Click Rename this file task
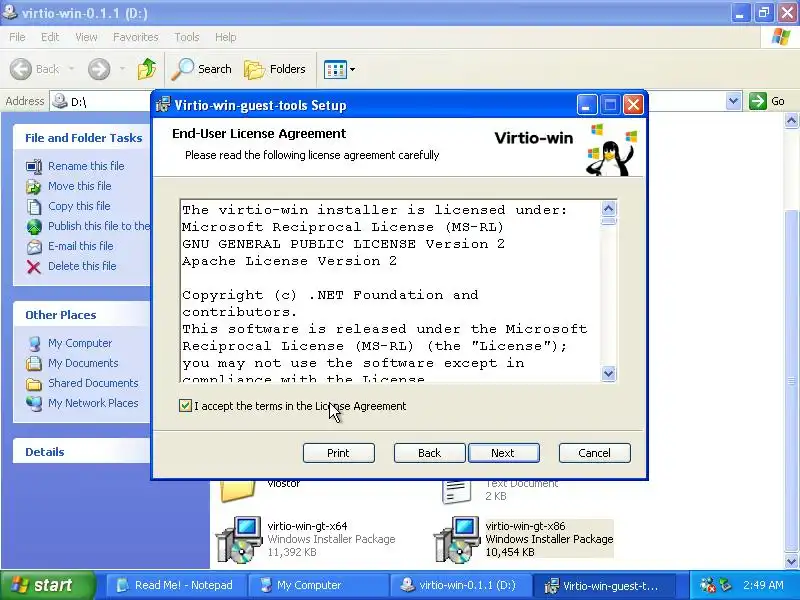The height and width of the screenshot is (600, 800). point(86,166)
